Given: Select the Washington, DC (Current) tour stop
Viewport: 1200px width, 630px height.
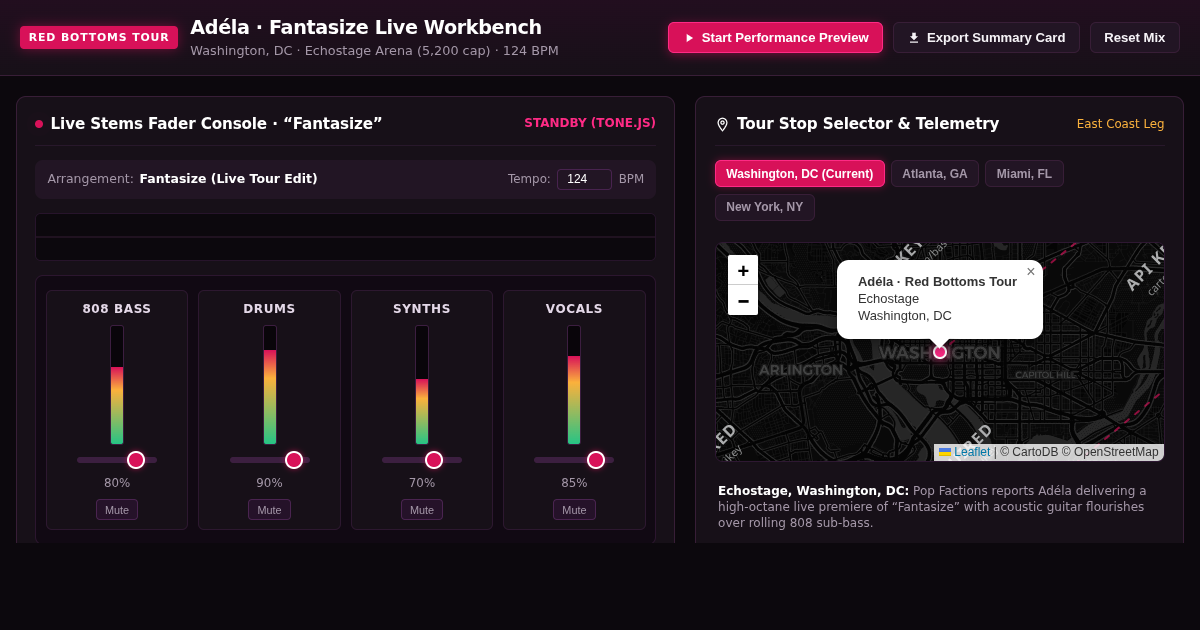Looking at the screenshot, I should tap(800, 174).
